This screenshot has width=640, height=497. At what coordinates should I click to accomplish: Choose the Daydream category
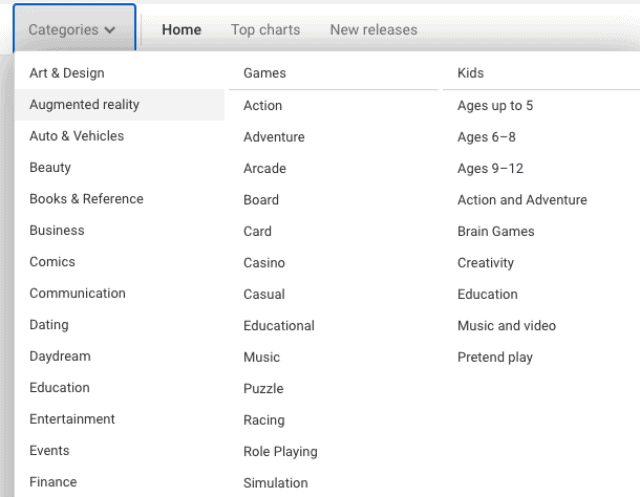(60, 356)
